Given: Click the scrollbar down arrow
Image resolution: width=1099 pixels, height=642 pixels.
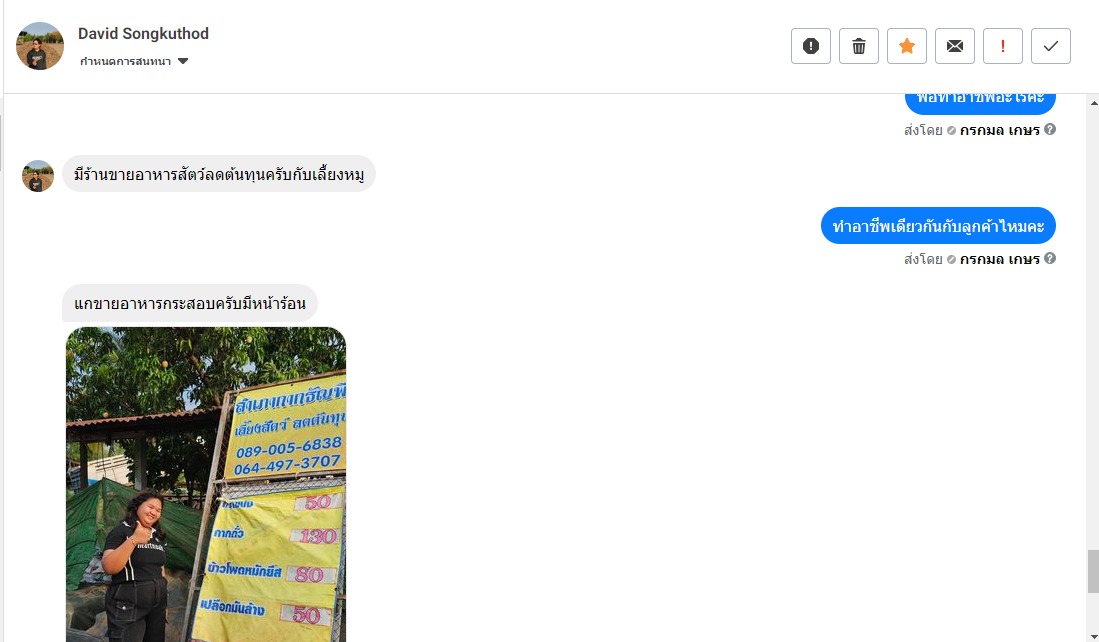Looking at the screenshot, I should tap(1093, 635).
